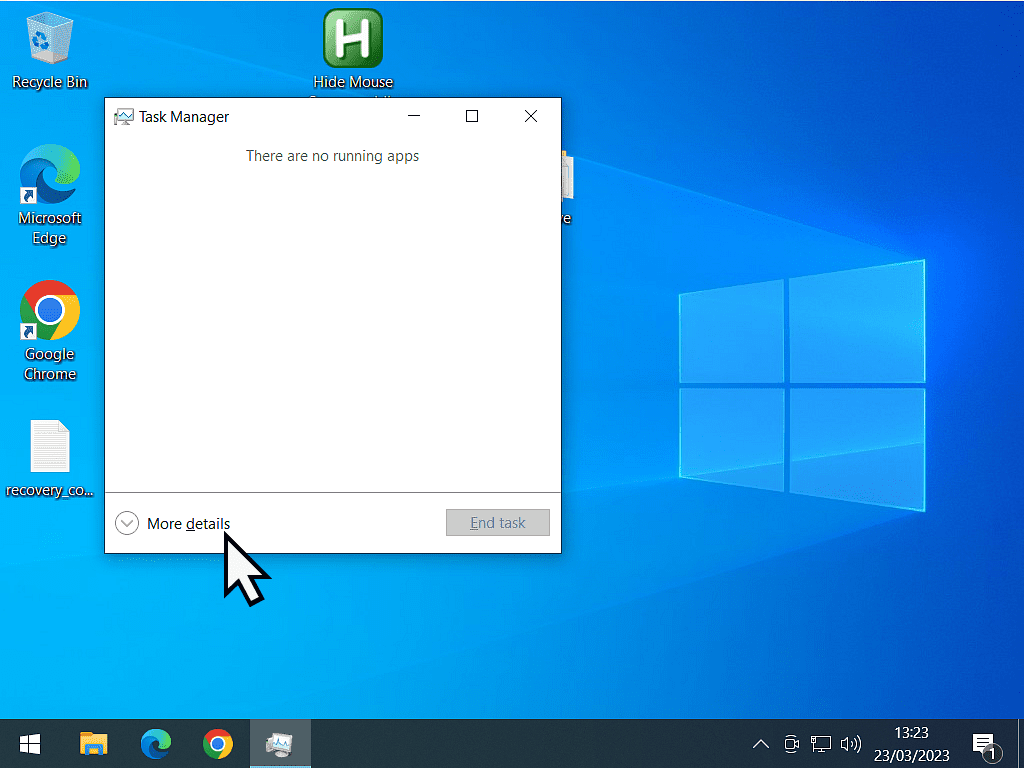
Task: Launch Edge from the taskbar
Action: pos(155,744)
